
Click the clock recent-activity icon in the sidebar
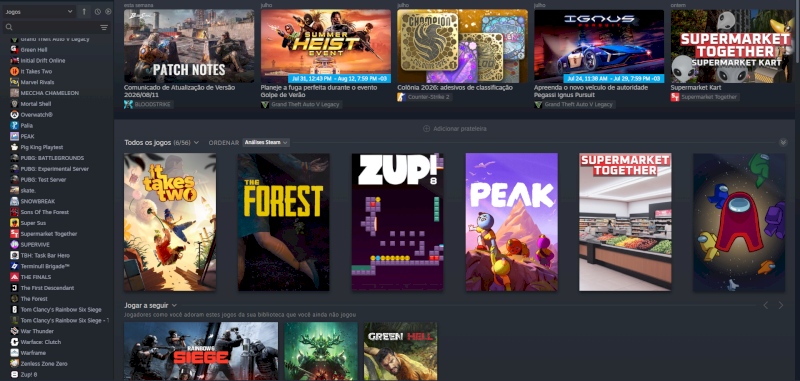tap(97, 11)
